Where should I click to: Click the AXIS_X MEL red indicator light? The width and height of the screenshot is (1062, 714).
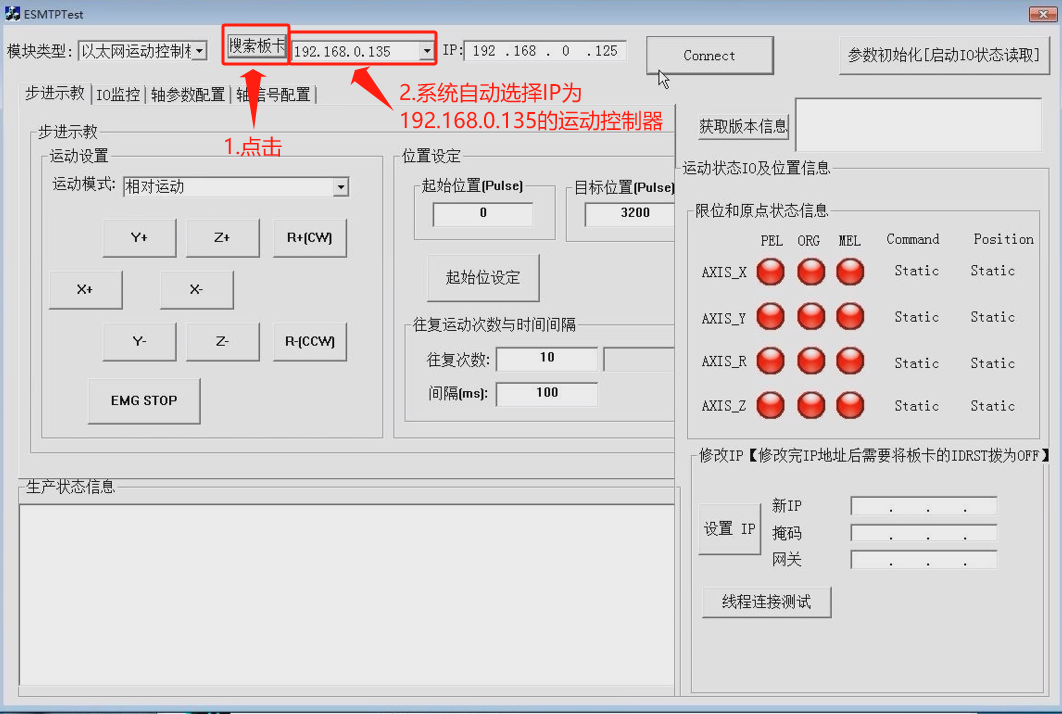coord(850,271)
